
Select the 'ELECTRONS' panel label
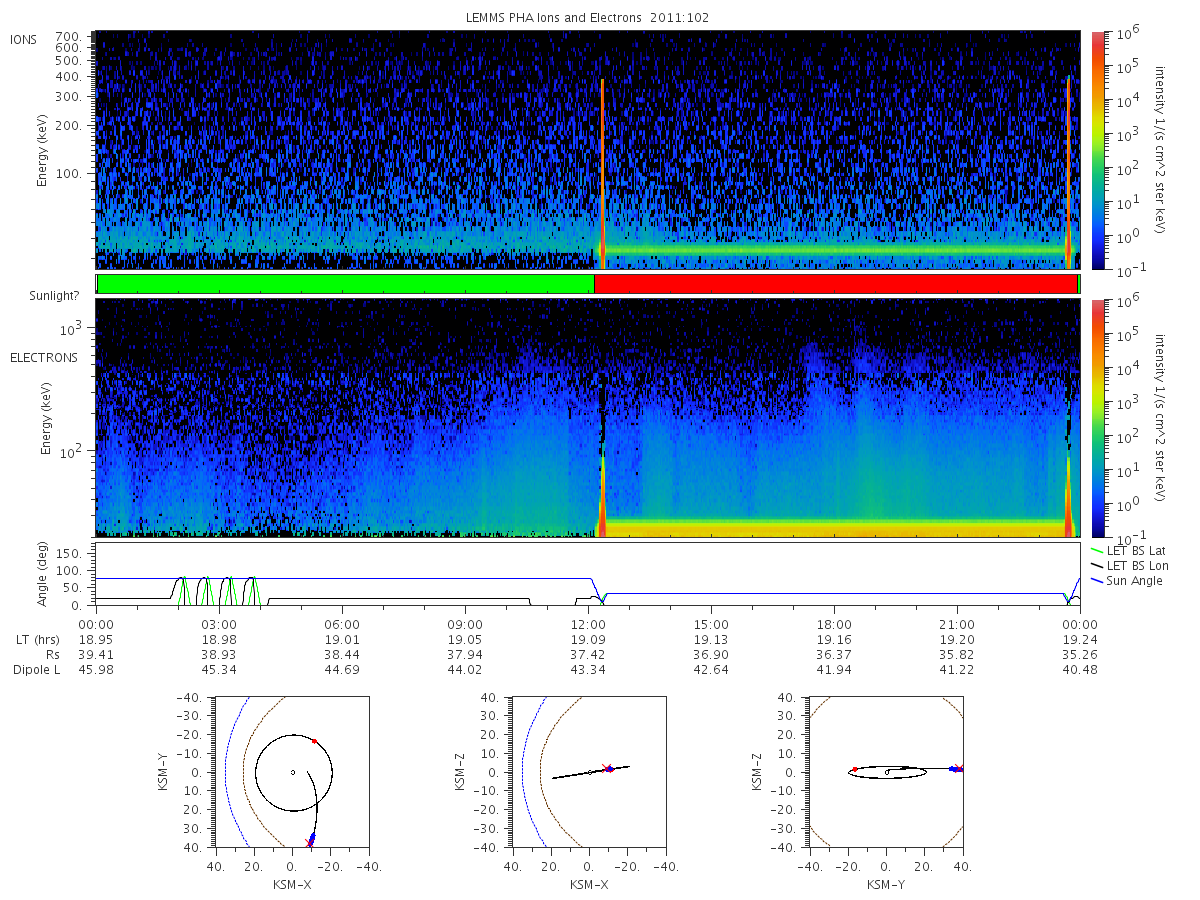[x=43, y=357]
